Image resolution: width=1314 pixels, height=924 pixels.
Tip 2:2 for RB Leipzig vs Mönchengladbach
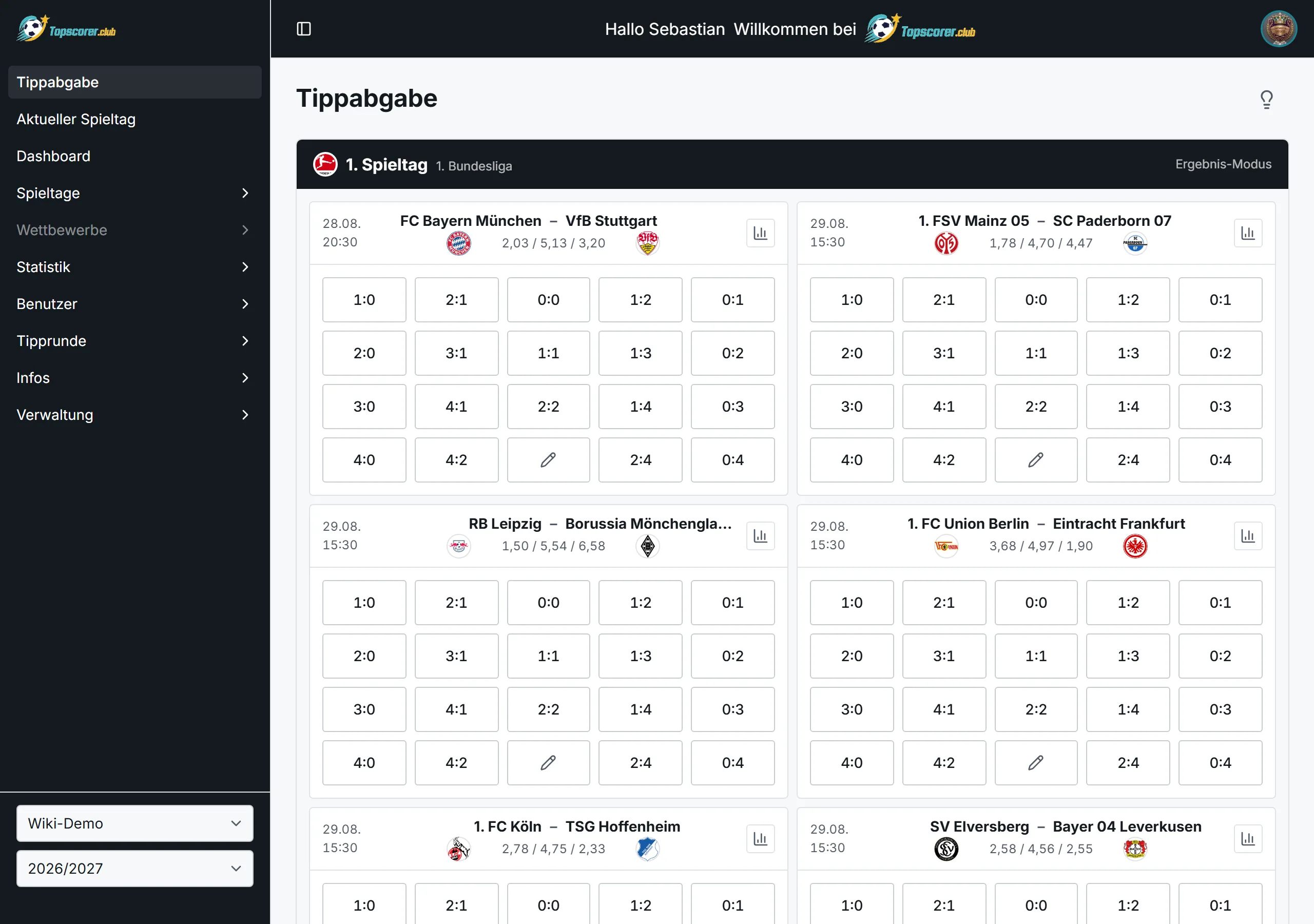(x=548, y=709)
